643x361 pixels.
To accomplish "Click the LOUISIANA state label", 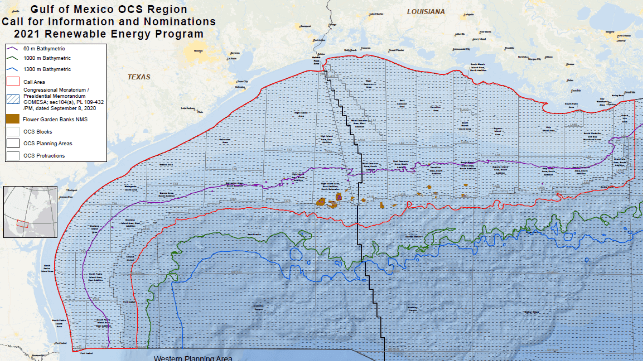I will (426, 12).
